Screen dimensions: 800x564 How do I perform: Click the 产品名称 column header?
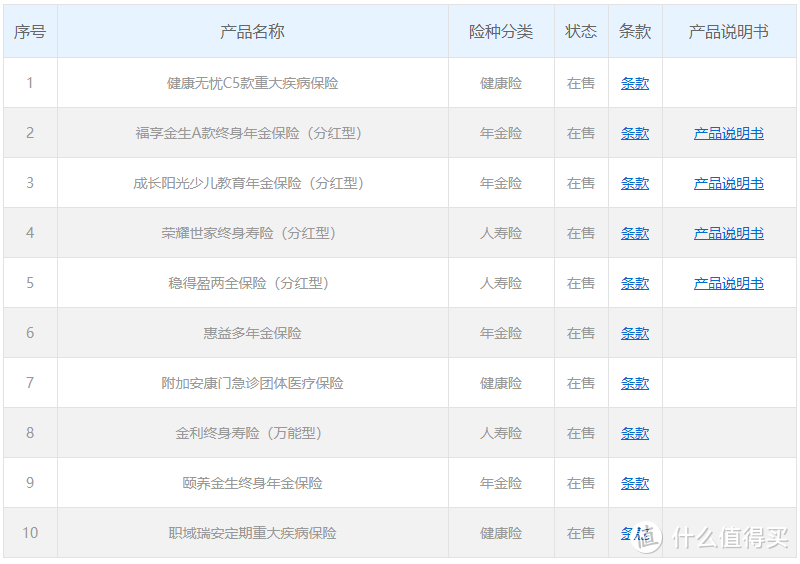click(252, 32)
